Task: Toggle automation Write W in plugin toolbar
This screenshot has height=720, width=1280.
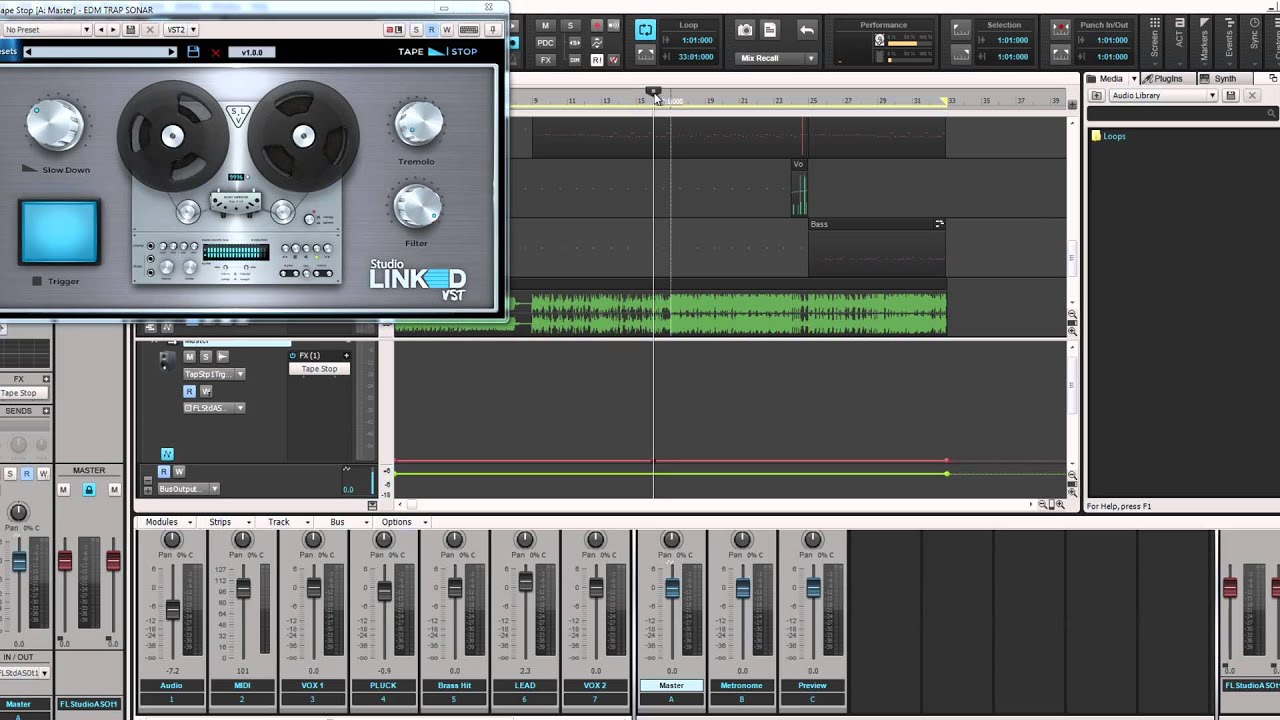Action: coord(447,30)
